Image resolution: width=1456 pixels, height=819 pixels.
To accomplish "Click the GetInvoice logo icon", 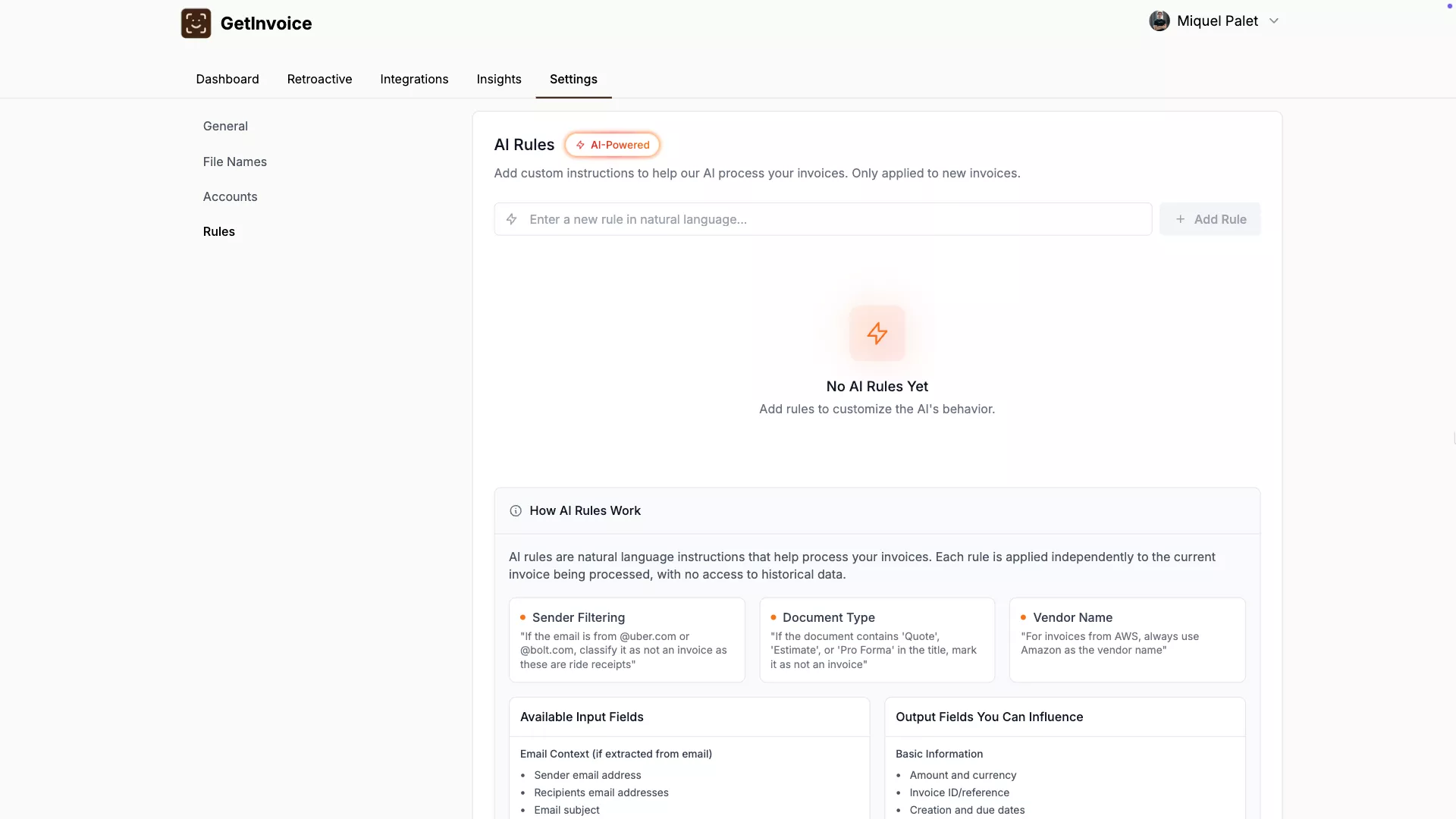I will click(196, 24).
